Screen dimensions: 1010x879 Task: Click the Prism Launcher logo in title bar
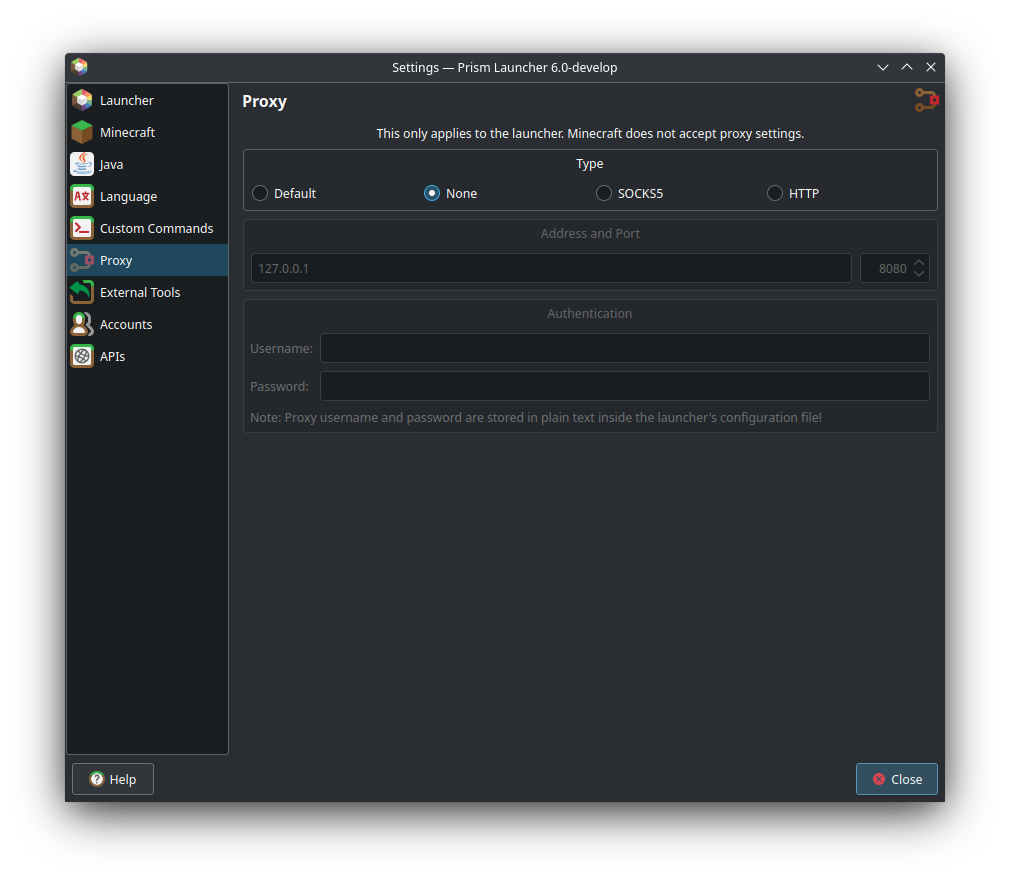79,67
